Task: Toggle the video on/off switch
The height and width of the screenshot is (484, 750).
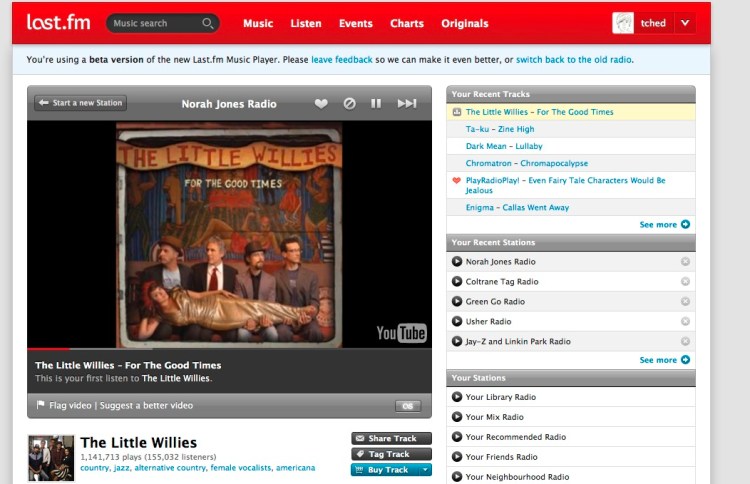Action: pos(408,406)
